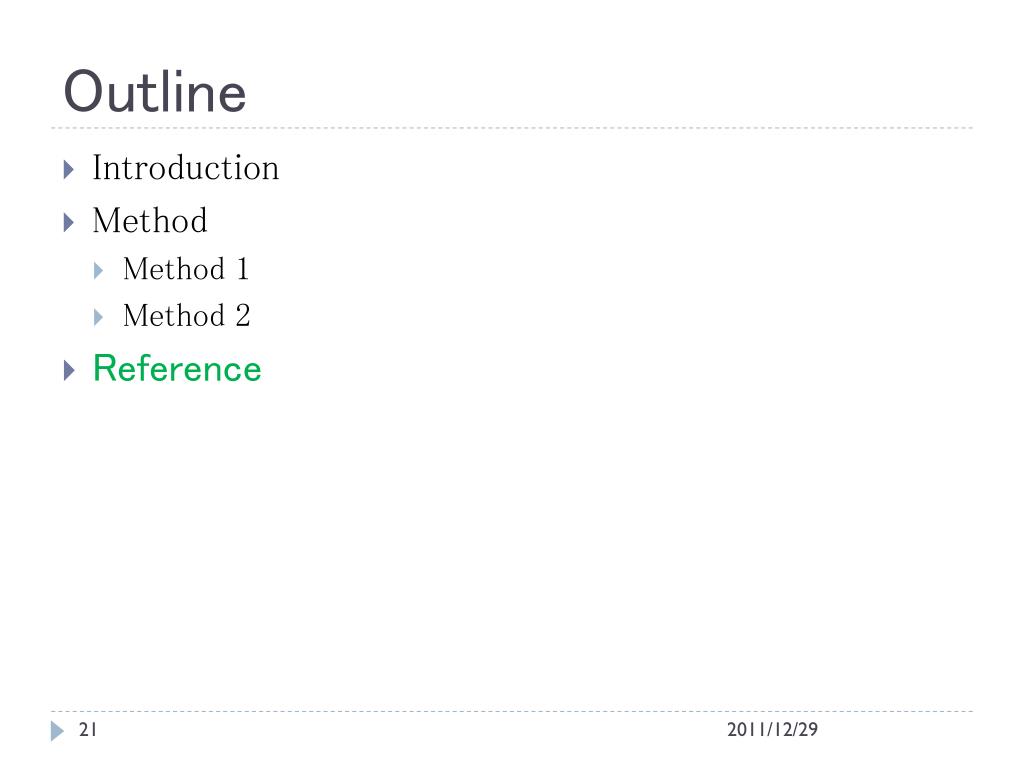This screenshot has height=768, width=1024.
Task: Click the digit 2 after Method
Action: pos(242,316)
